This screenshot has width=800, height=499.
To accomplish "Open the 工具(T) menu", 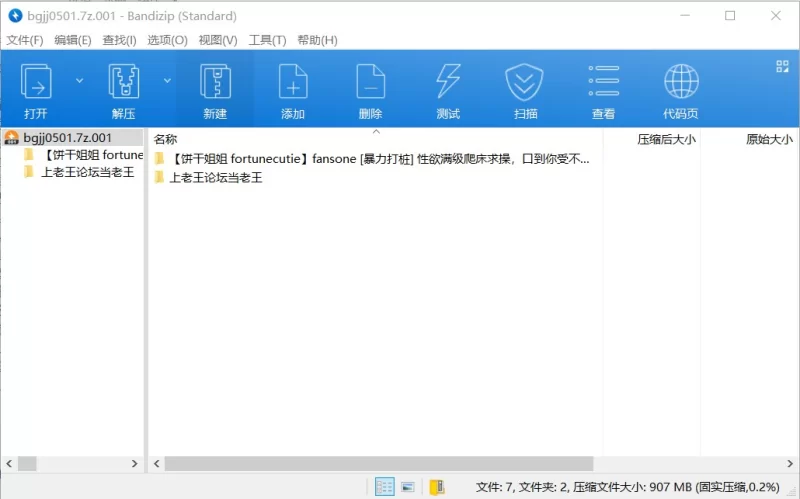I will (x=267, y=40).
